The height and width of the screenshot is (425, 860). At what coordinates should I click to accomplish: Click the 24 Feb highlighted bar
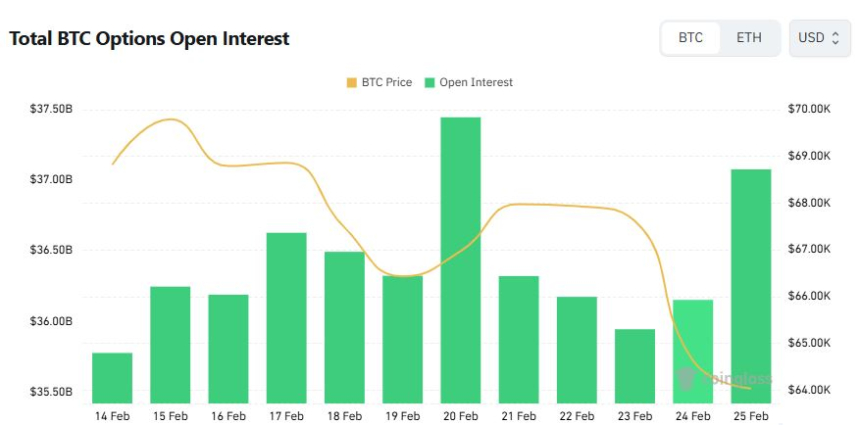[692, 351]
